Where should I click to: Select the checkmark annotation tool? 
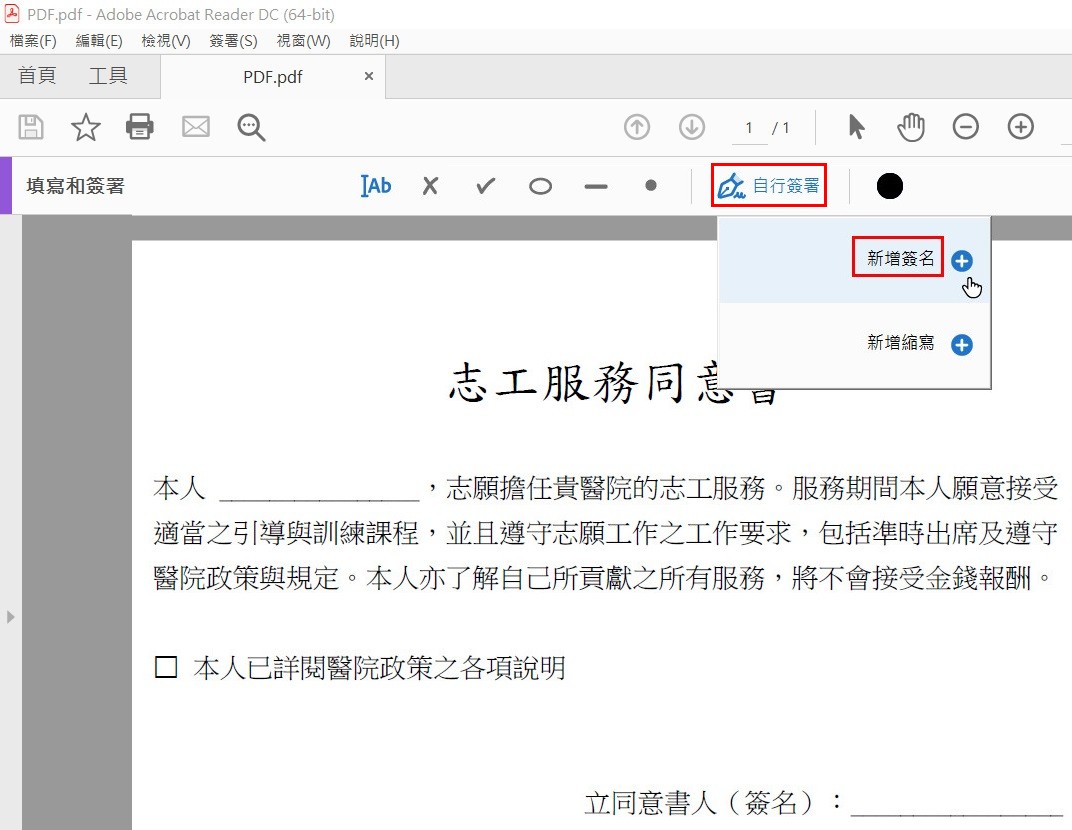(486, 186)
